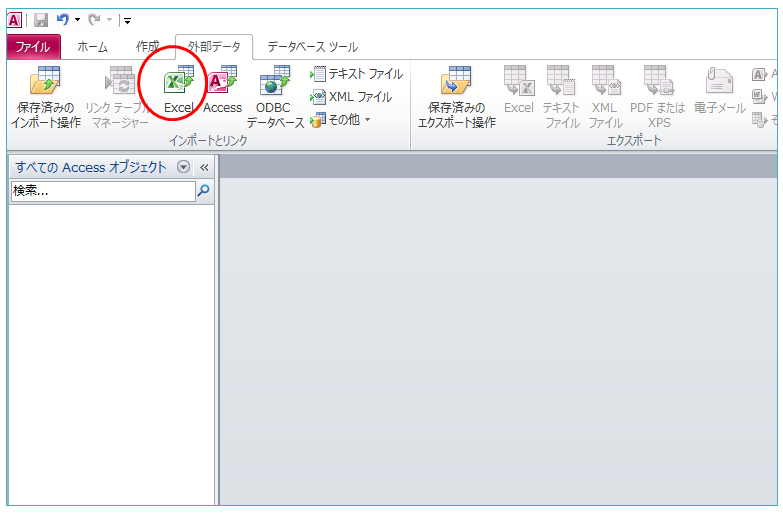Switch to the 作成 tab
Image resolution: width=783 pixels, height=513 pixels.
[147, 47]
